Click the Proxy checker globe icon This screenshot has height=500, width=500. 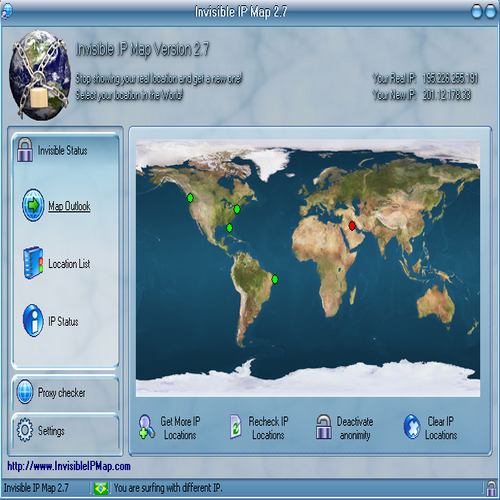coord(25,392)
